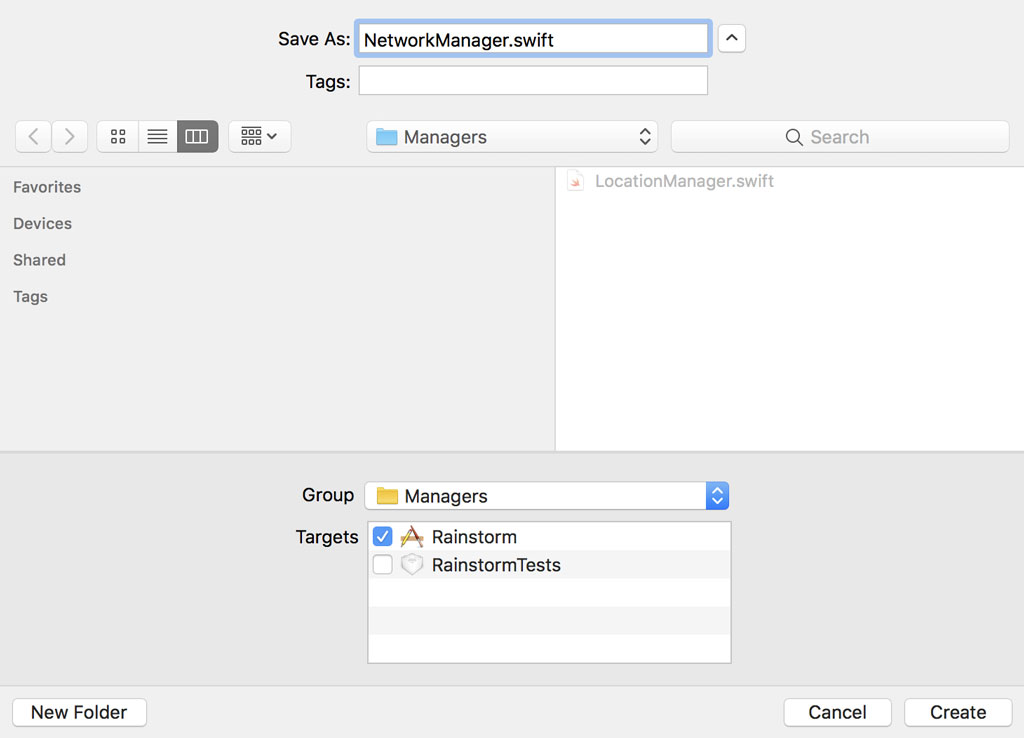Click the search magnifier icon

pos(794,136)
